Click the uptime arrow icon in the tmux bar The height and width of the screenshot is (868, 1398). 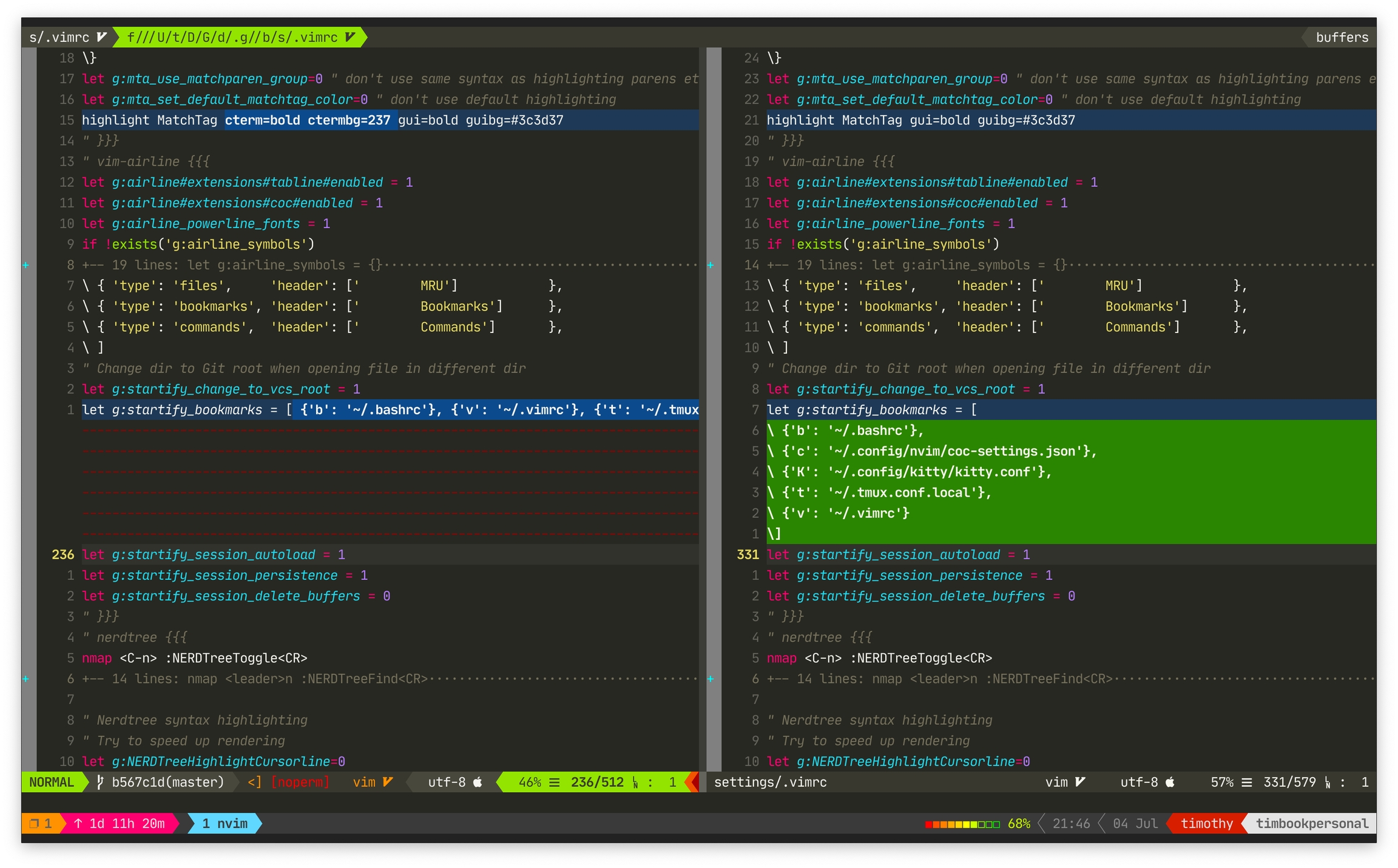[78, 823]
